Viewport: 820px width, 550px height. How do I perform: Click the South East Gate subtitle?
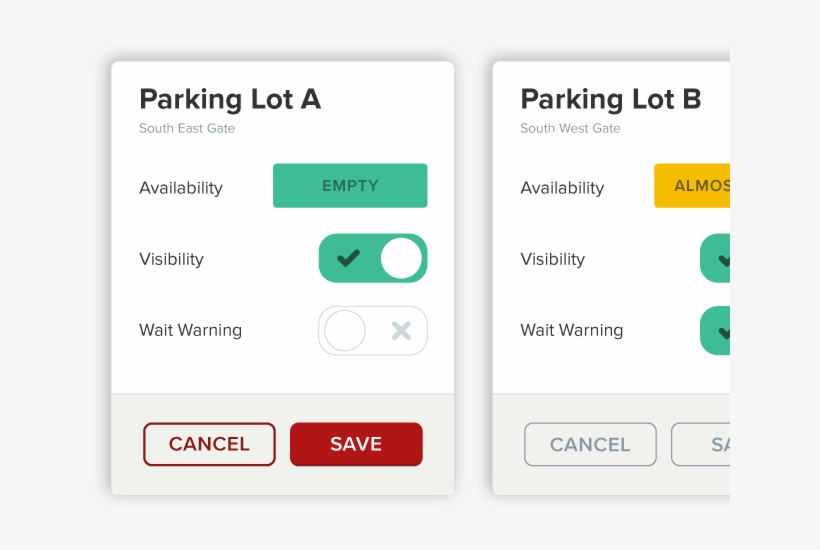point(187,128)
